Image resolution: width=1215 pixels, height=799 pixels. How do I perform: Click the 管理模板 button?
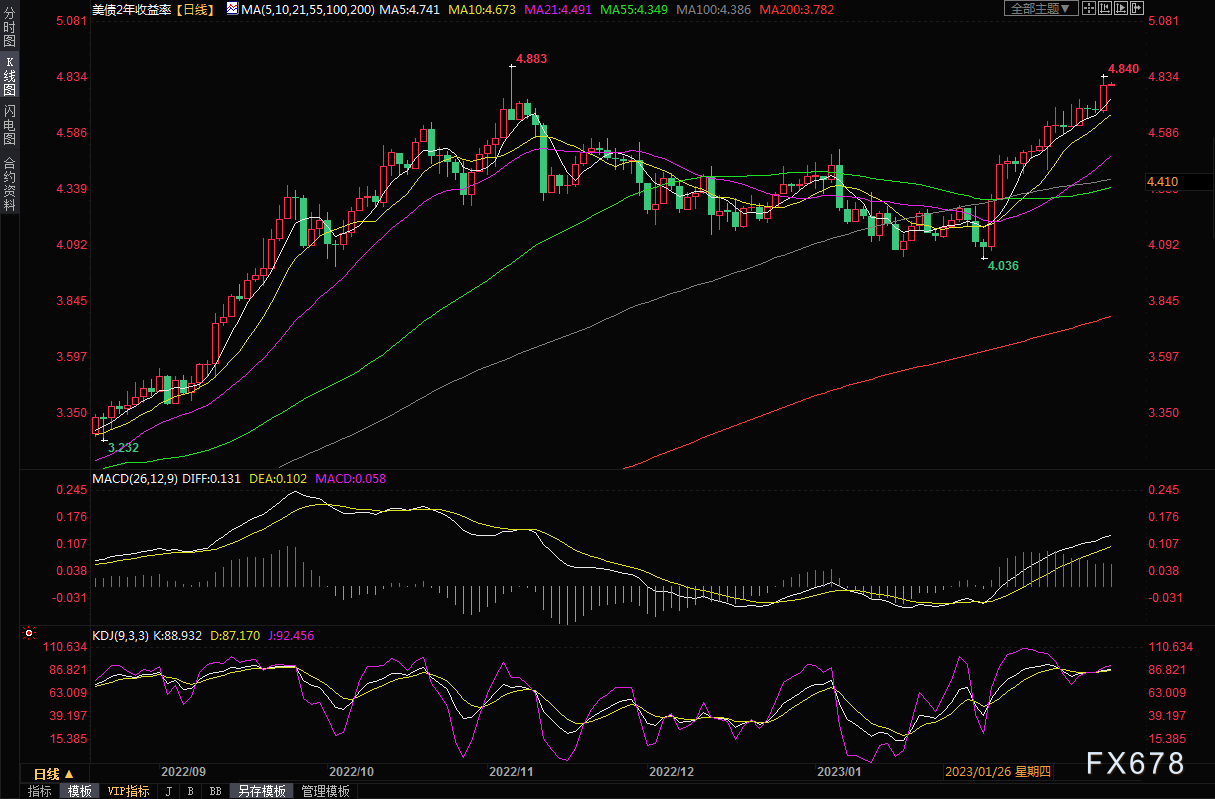tap(326, 791)
